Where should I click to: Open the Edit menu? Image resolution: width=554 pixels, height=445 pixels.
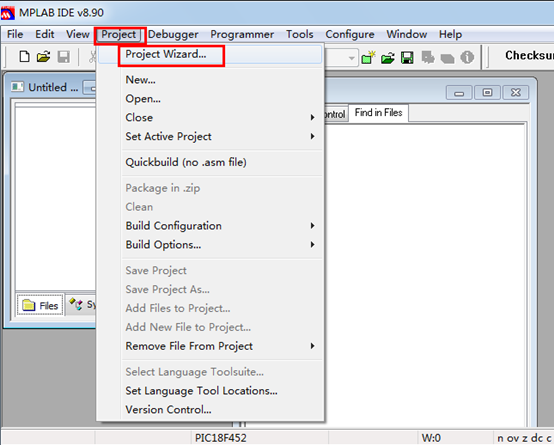pyautogui.click(x=45, y=34)
